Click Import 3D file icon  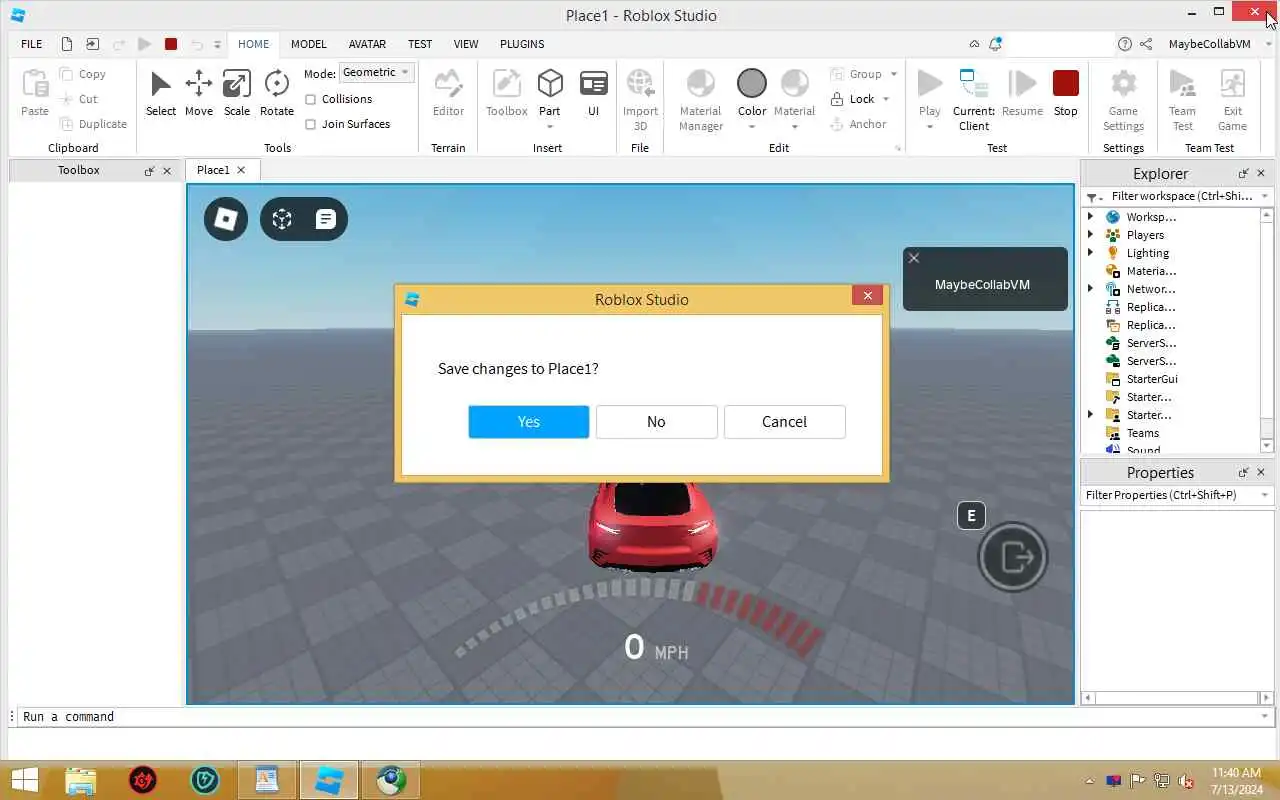coord(640,98)
